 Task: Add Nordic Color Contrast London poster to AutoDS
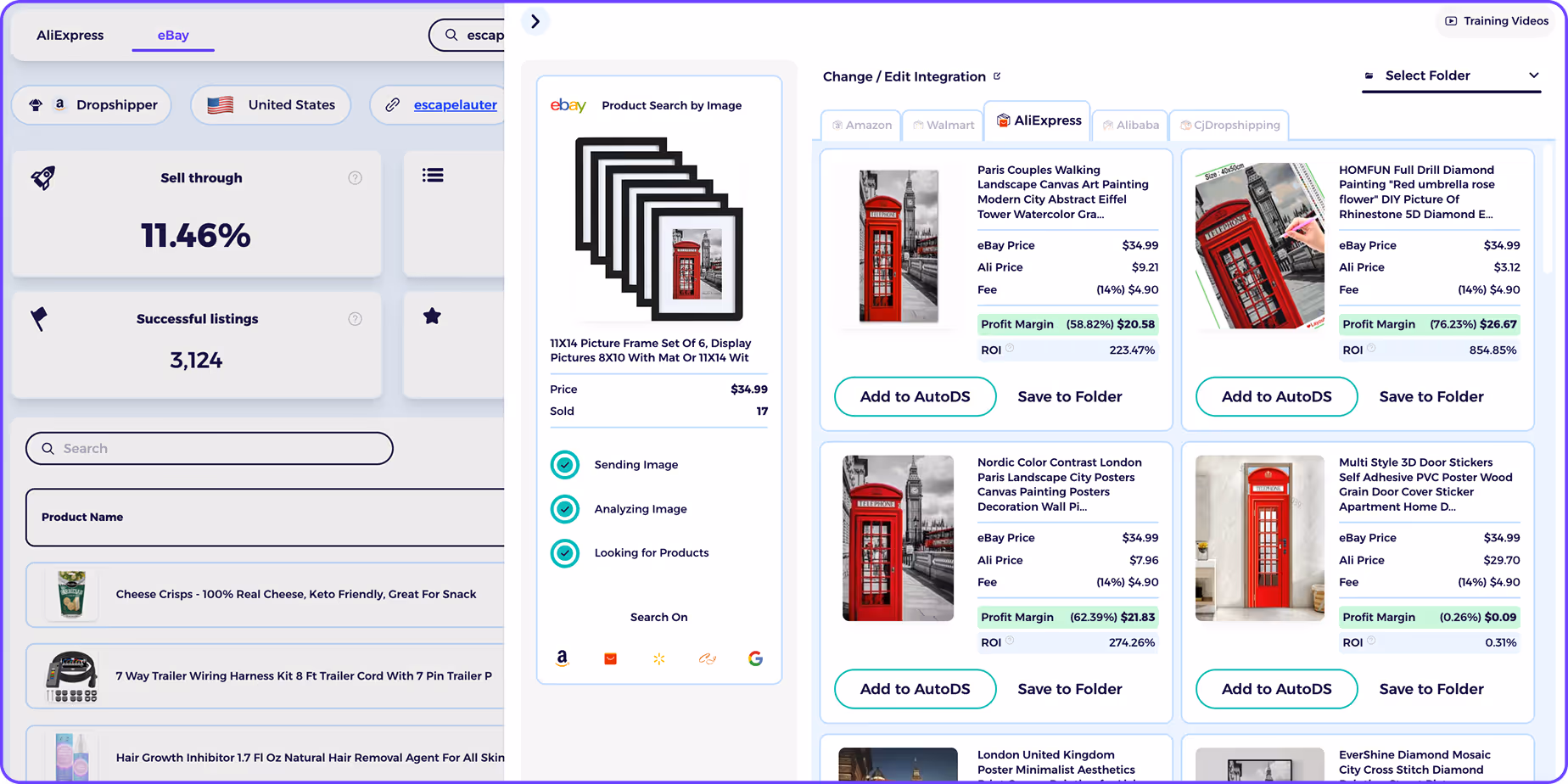[x=915, y=689]
